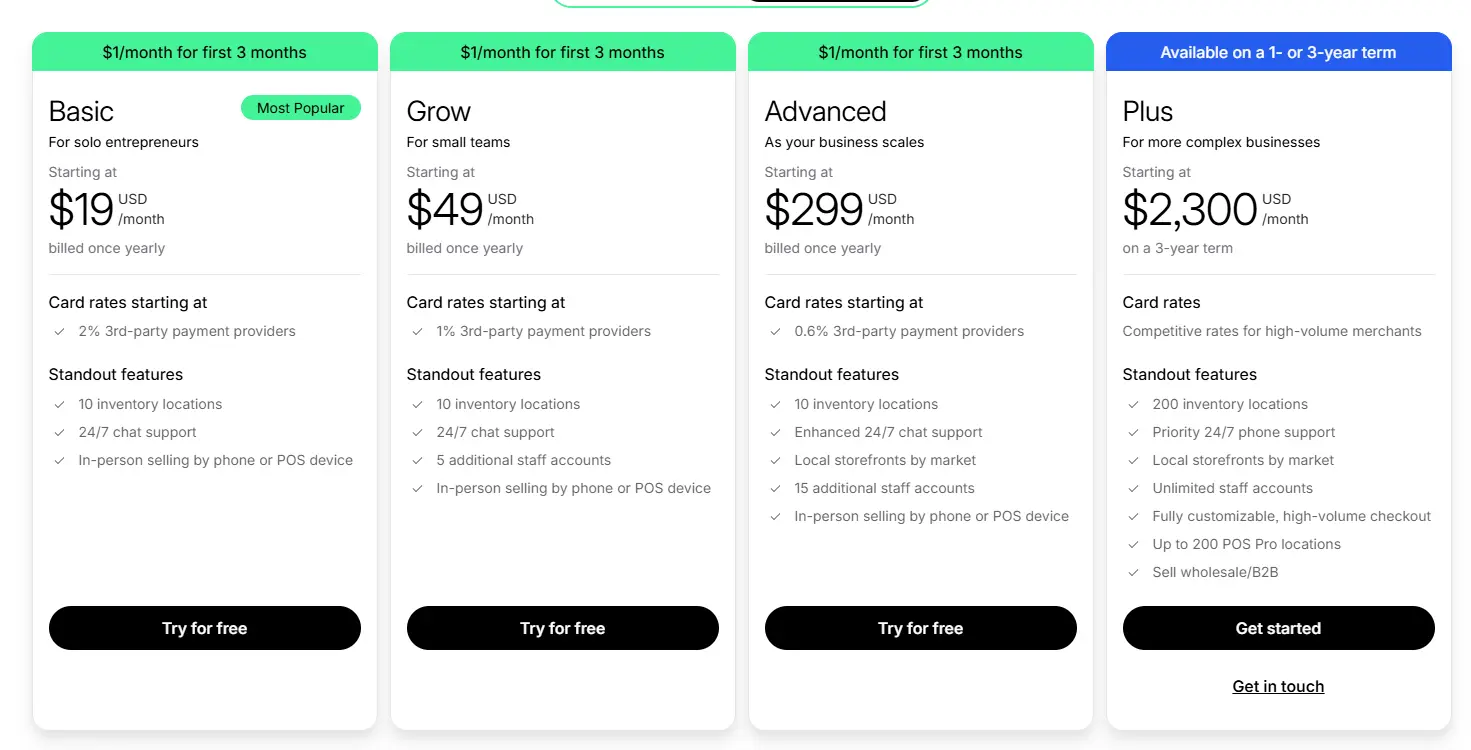Click the checkmark beside "Enhanced 24/7 chat support"

(x=776, y=432)
